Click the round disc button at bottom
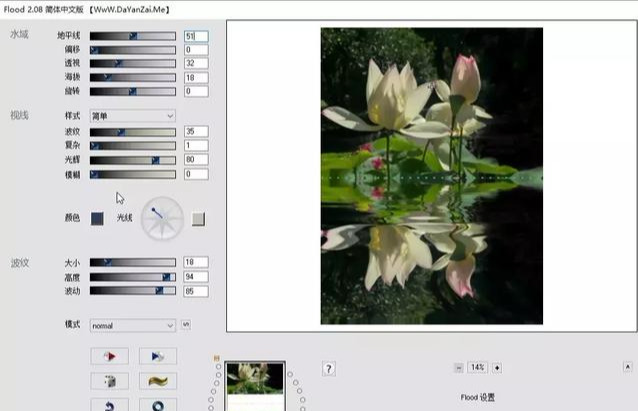This screenshot has height=411, width=638. pos(158,404)
